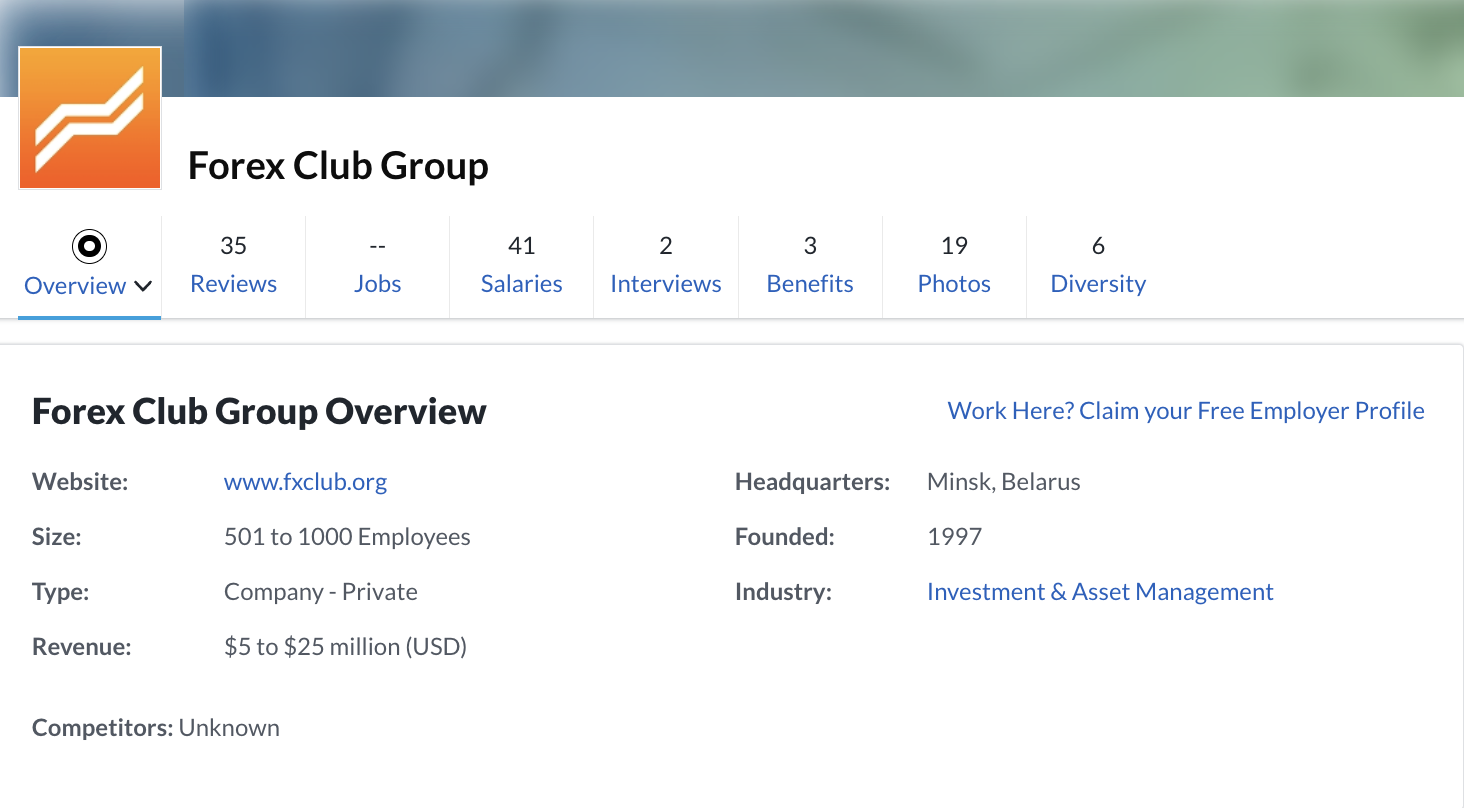The height and width of the screenshot is (808, 1464).
Task: Click the Minsk, Belarus headquarters value
Action: point(1004,482)
